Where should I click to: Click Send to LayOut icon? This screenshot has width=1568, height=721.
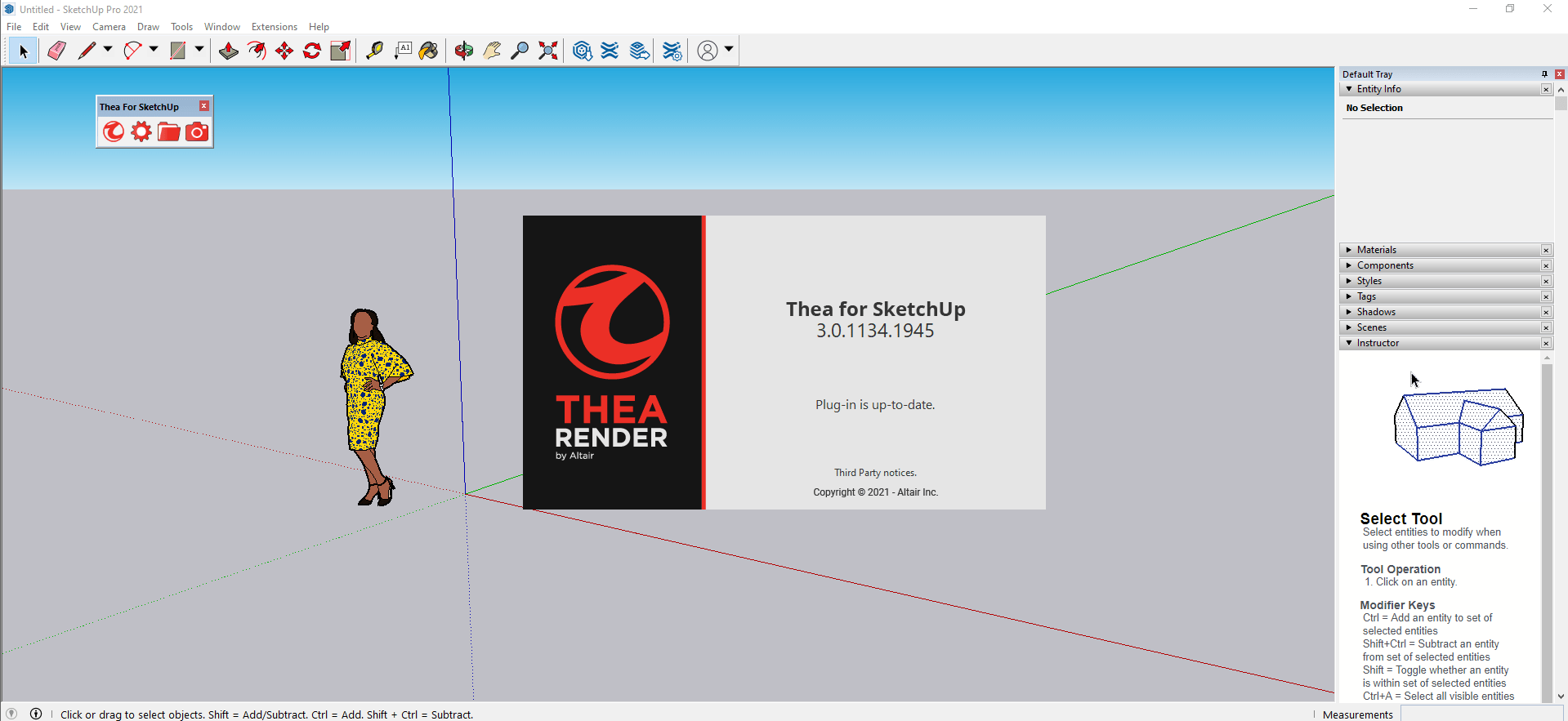tap(639, 51)
